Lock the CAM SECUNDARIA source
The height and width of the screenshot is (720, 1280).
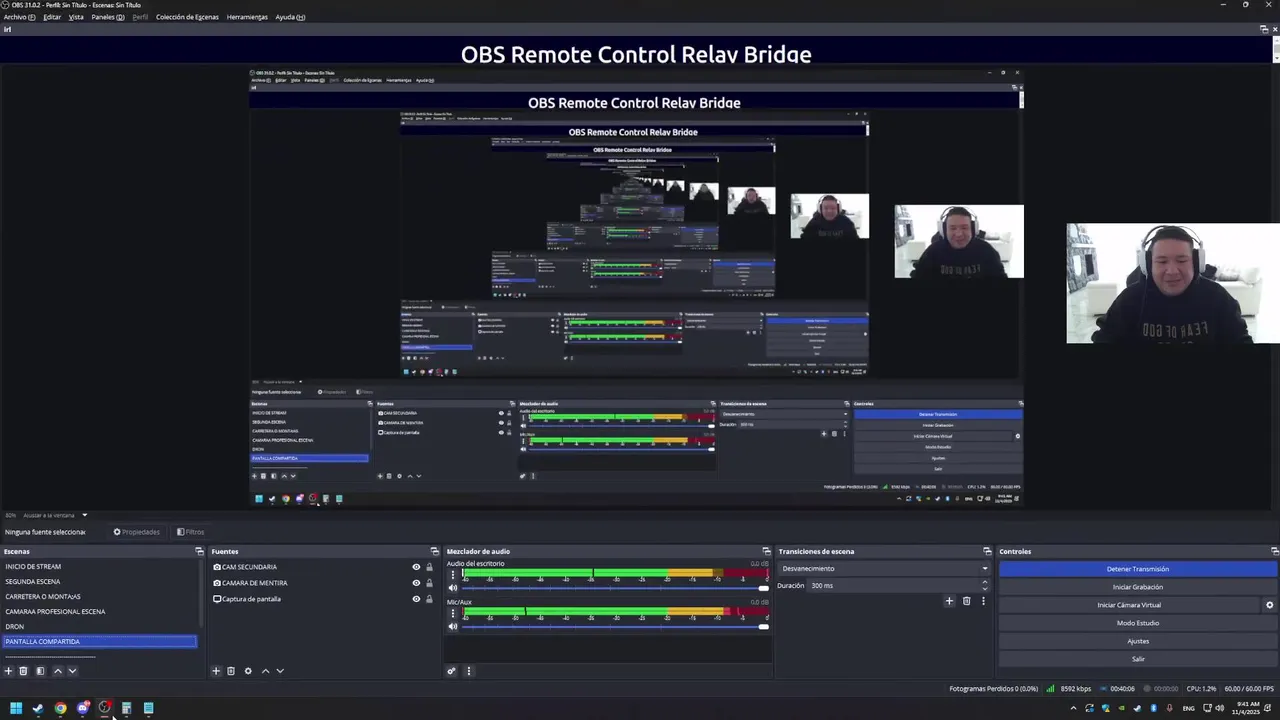pos(429,567)
